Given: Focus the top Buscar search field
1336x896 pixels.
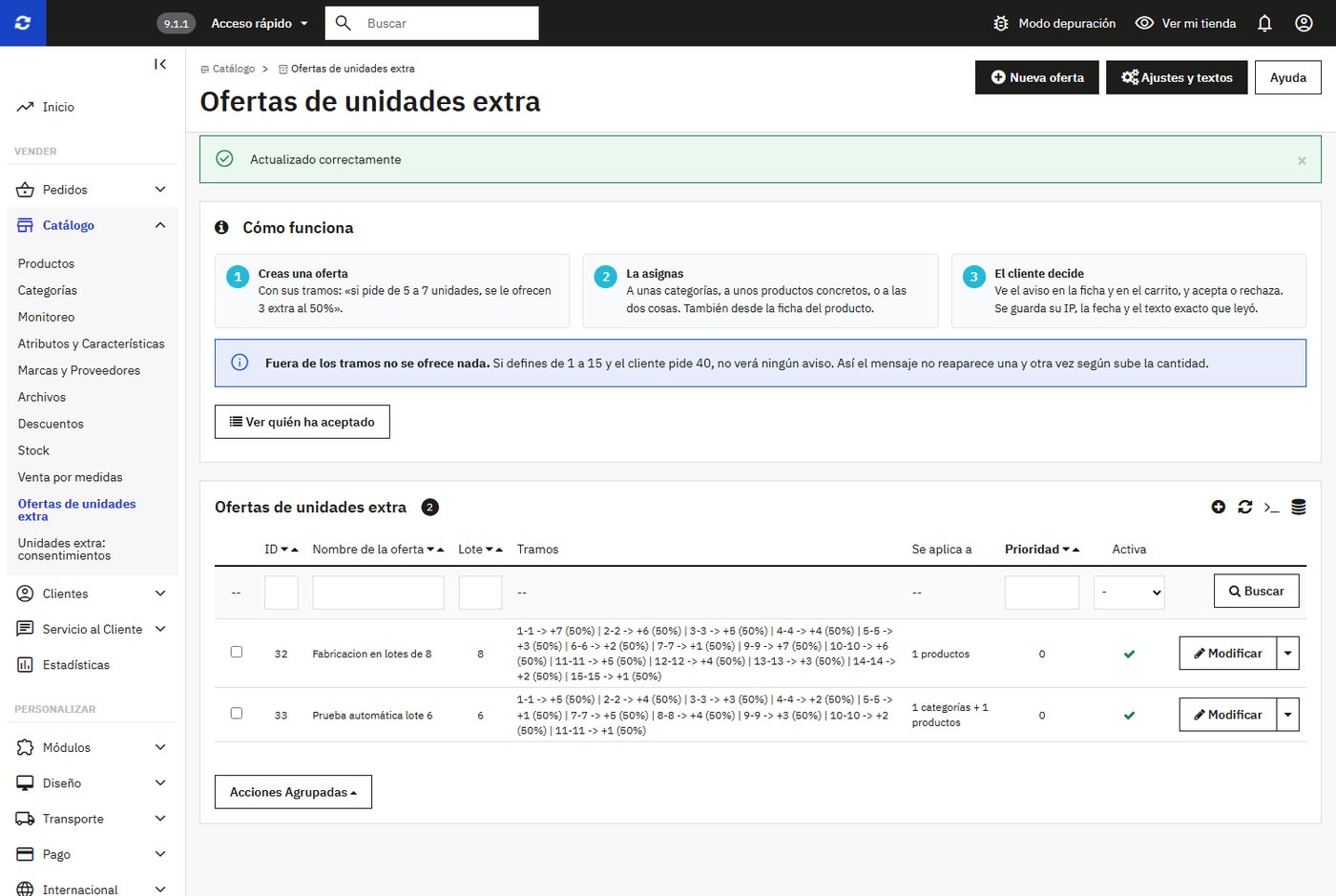Looking at the screenshot, I should pyautogui.click(x=432, y=23).
